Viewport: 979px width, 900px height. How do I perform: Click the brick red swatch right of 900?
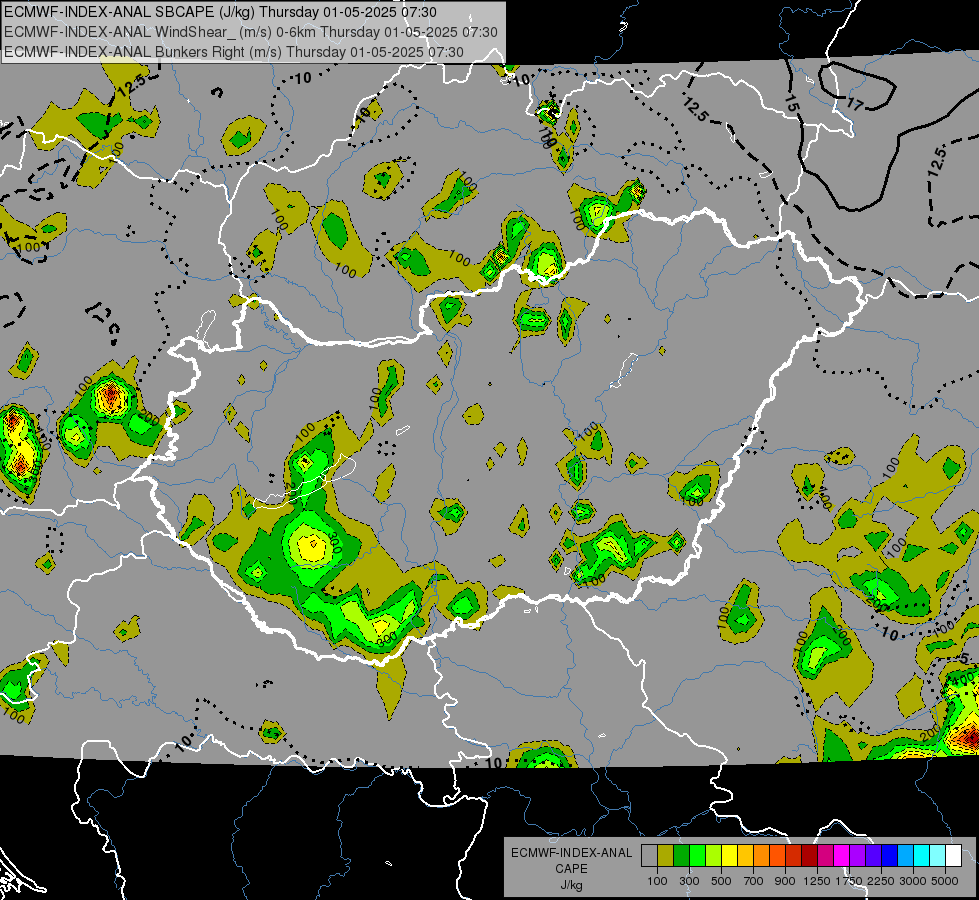click(794, 856)
